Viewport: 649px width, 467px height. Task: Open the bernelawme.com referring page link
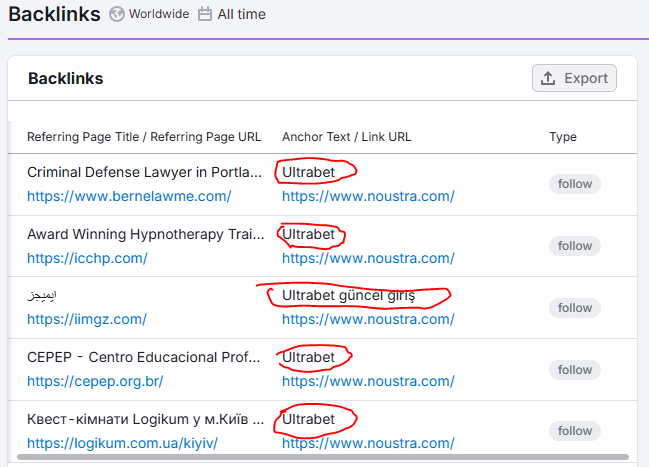pyautogui.click(x=129, y=196)
